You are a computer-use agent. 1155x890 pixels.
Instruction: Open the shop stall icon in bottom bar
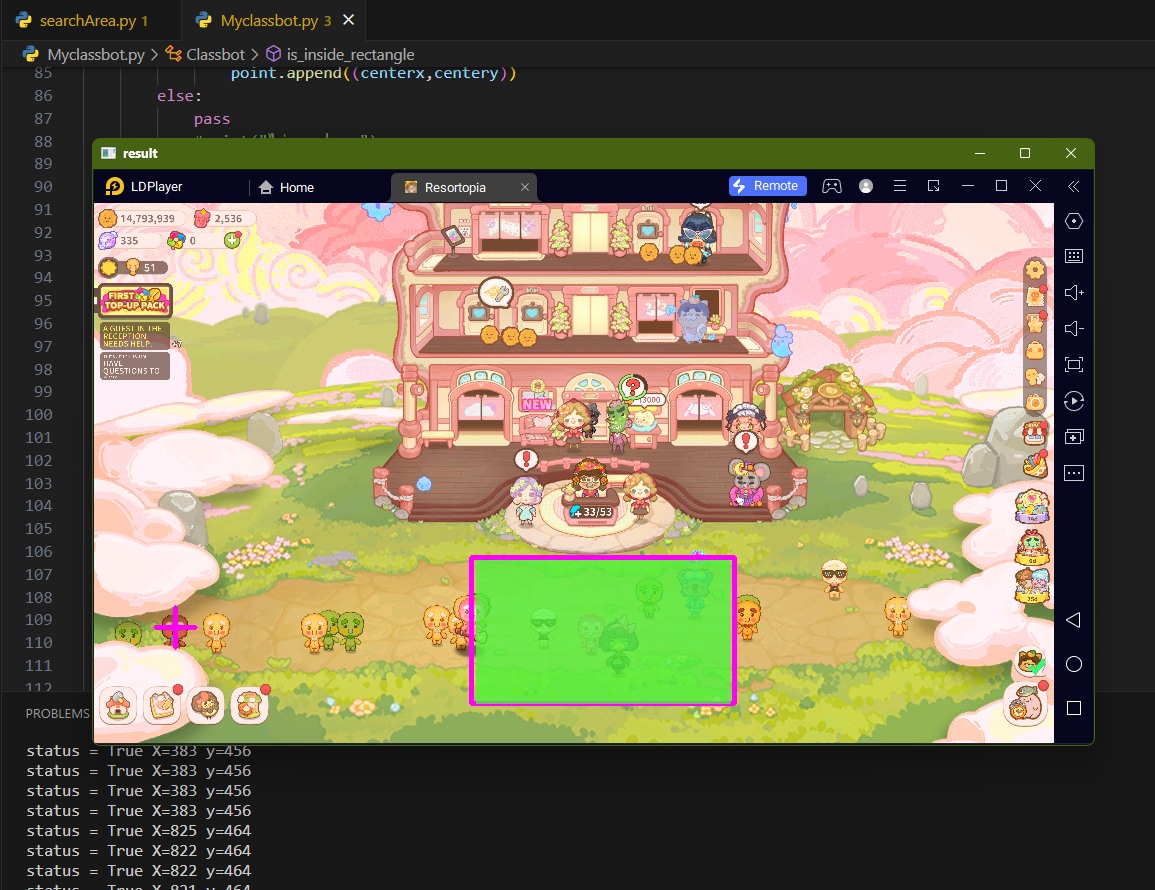249,706
